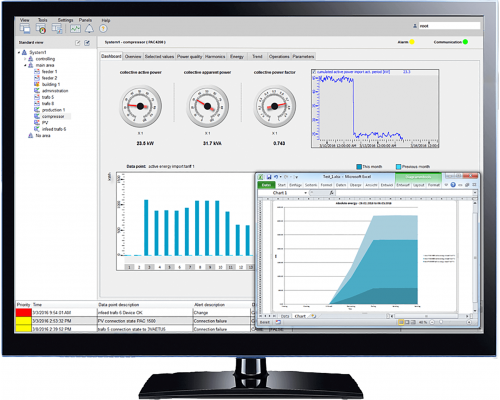The height and width of the screenshot is (400, 500).
Task: Click the alarm bell toolbar icon
Action: pyautogui.click(x=89, y=29)
